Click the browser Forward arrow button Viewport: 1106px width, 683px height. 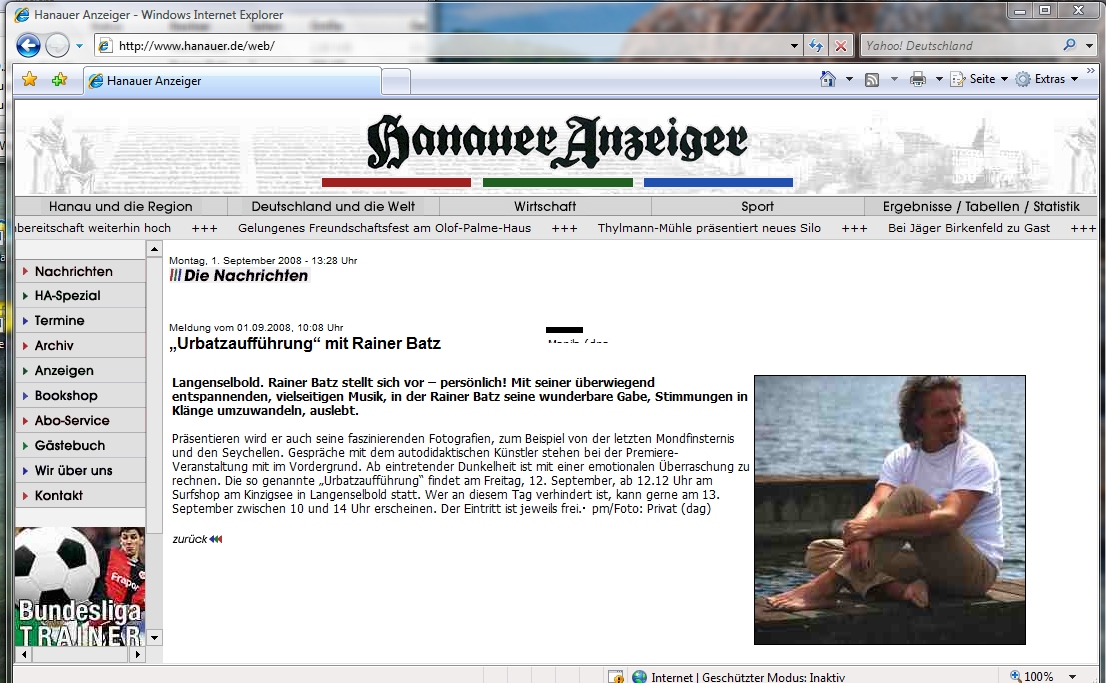tap(57, 46)
